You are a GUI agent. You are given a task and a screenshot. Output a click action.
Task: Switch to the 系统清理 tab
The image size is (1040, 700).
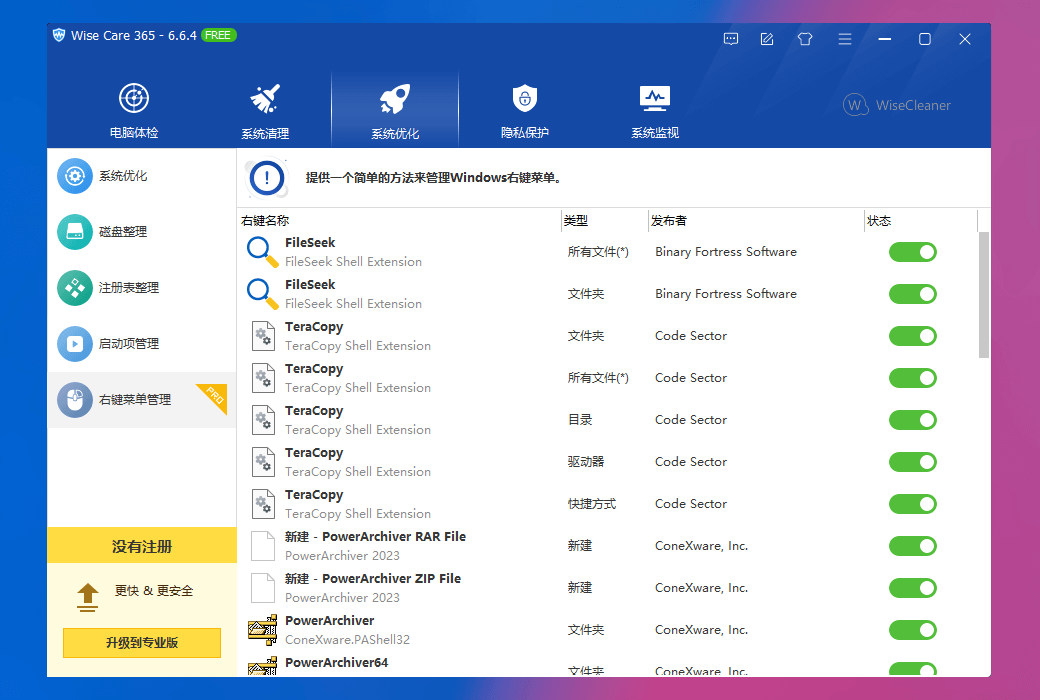[265, 111]
